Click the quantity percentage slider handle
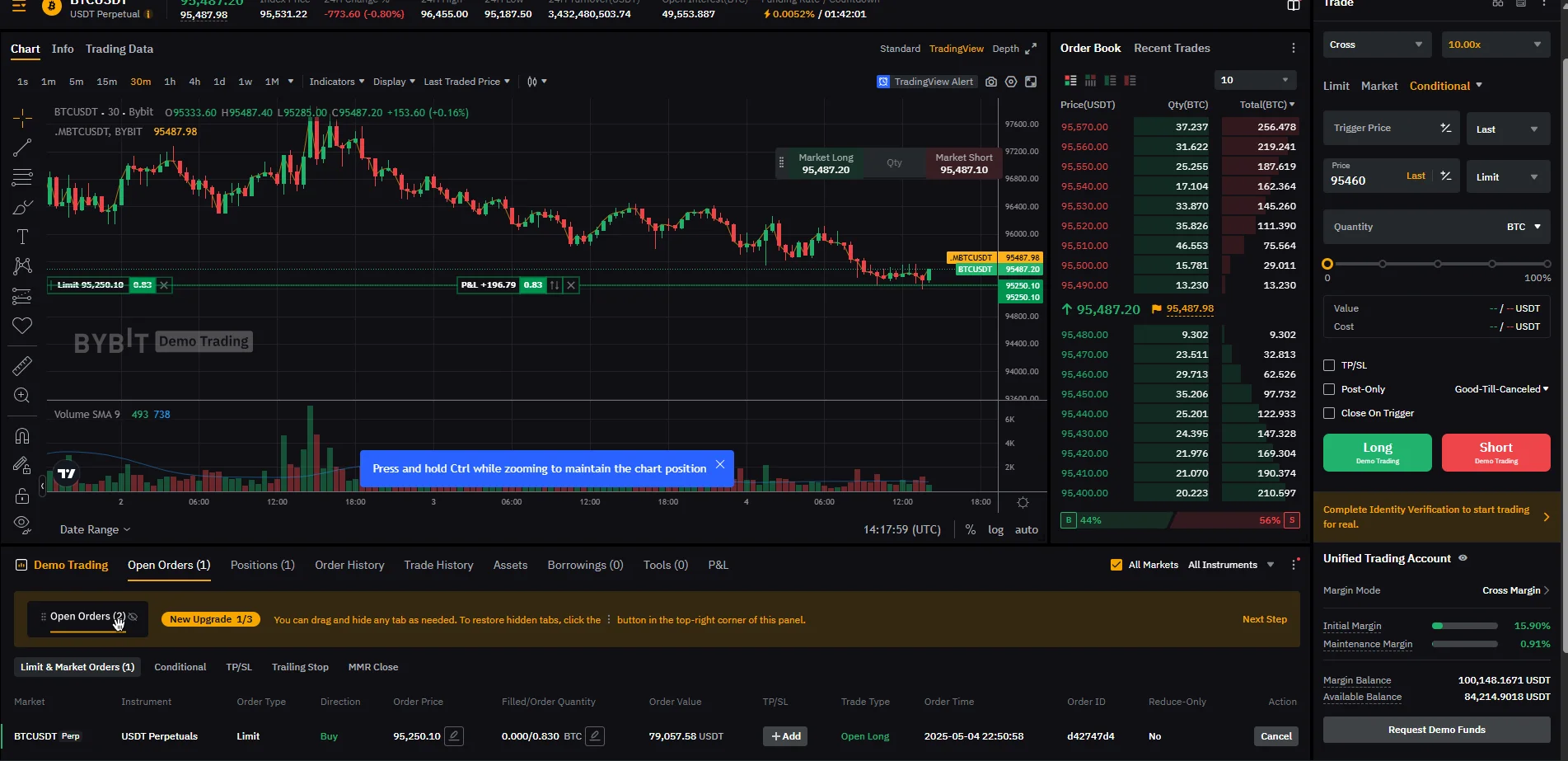This screenshot has width=1568, height=761. pyautogui.click(x=1327, y=264)
